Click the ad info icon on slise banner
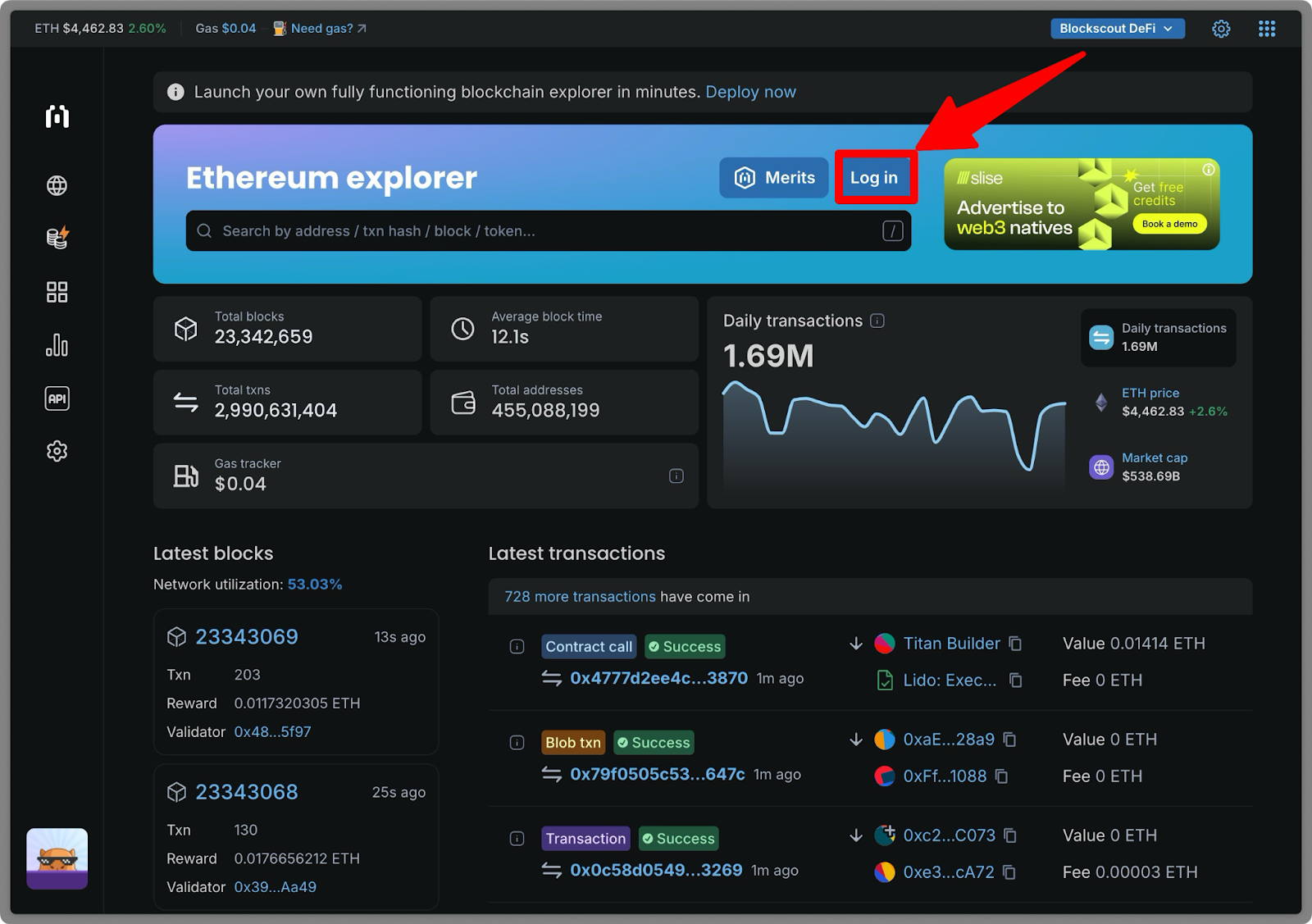The width and height of the screenshot is (1312, 924). pyautogui.click(x=1209, y=170)
